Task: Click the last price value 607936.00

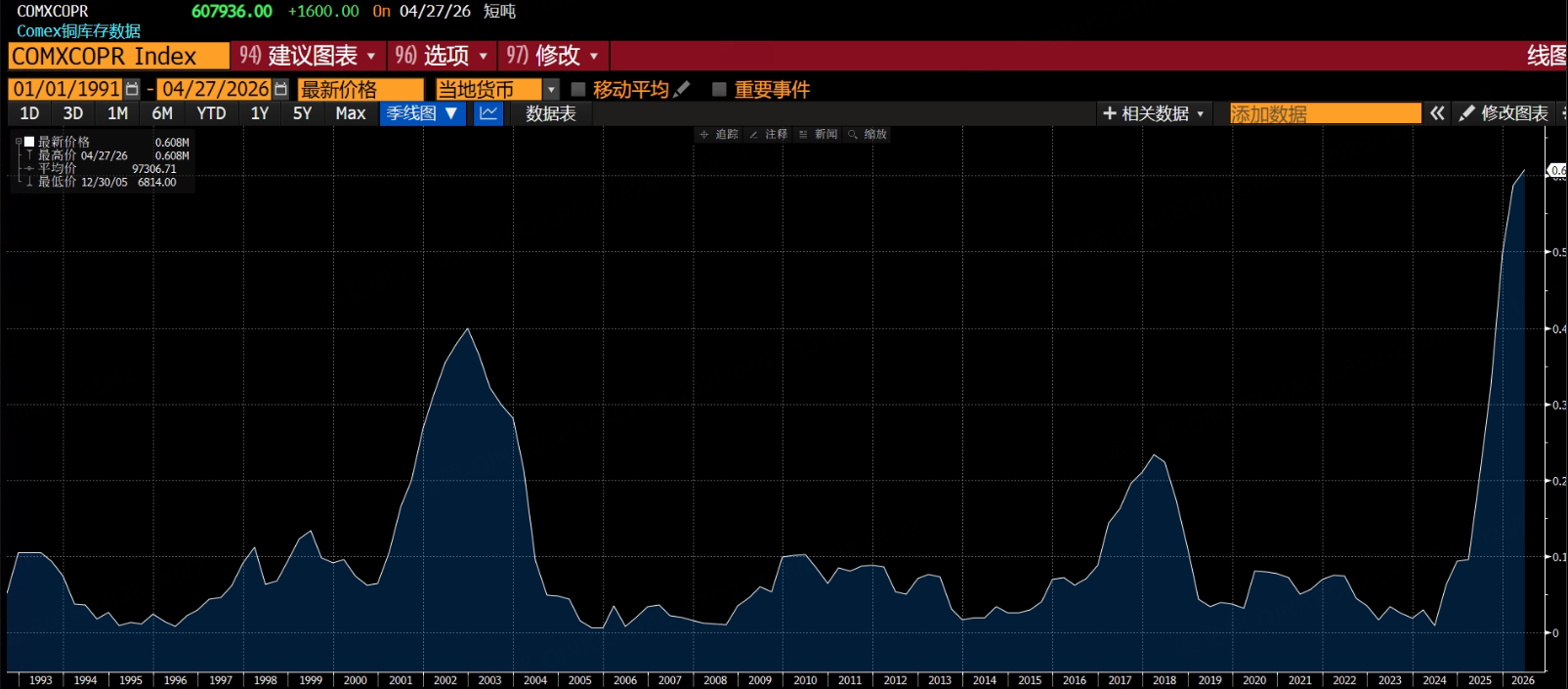Action: click(232, 11)
